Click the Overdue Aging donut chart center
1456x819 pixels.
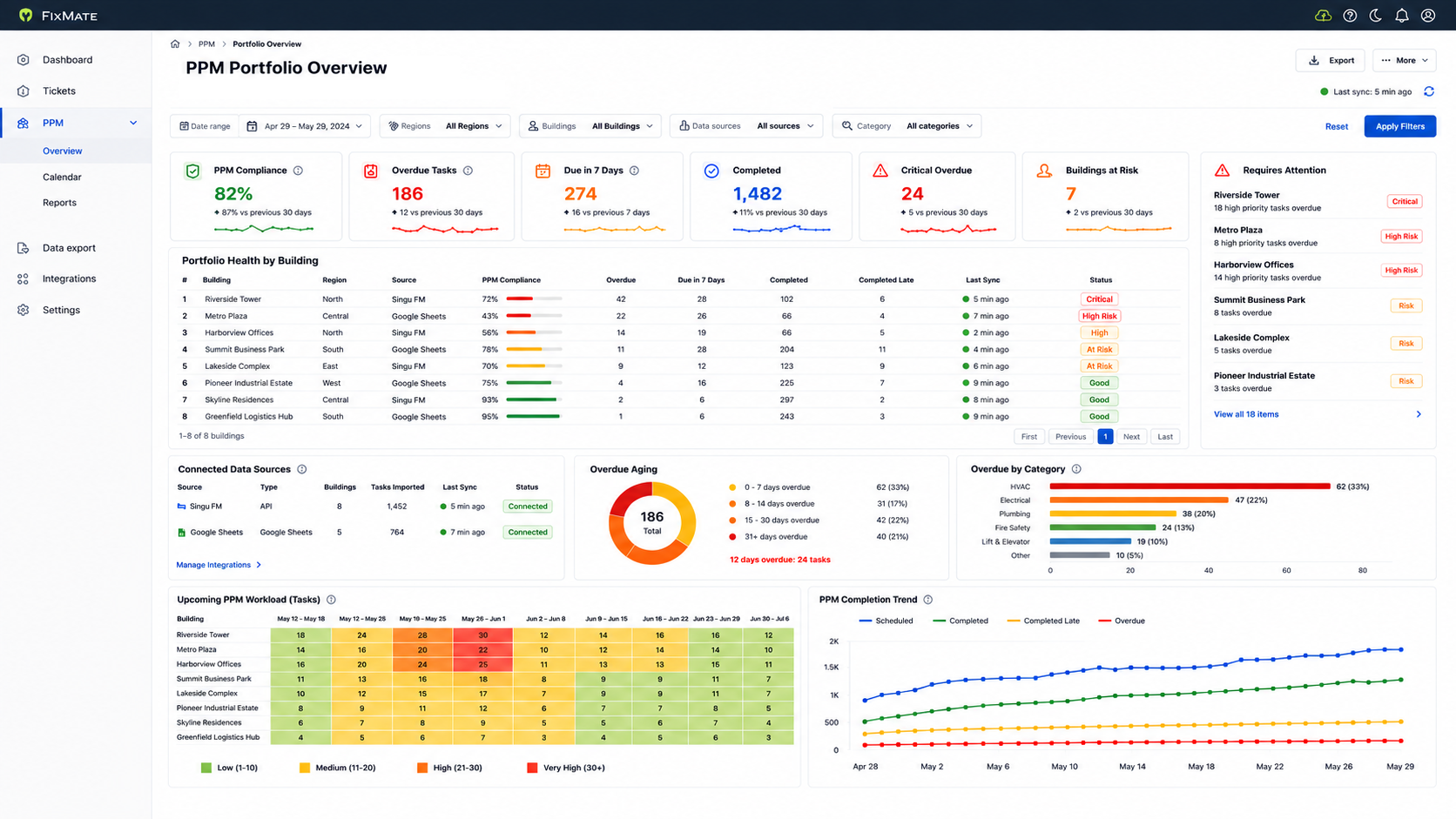click(652, 523)
